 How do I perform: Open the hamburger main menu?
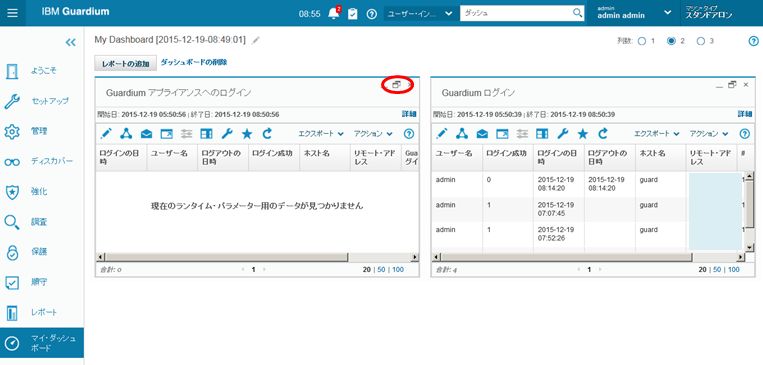coord(13,13)
